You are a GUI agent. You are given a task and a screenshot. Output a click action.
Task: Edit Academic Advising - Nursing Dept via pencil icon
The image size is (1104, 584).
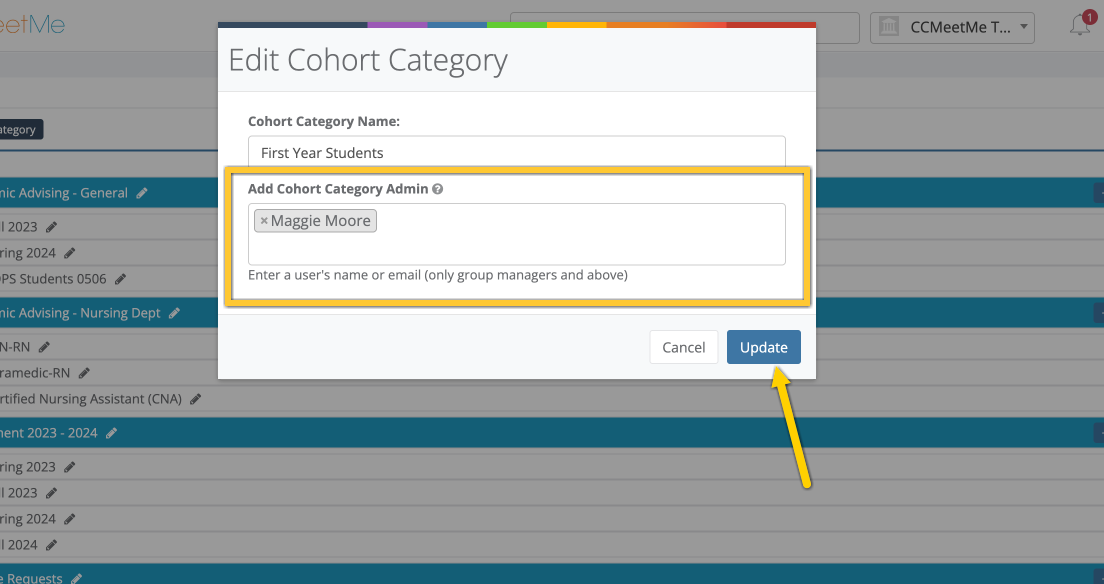[x=176, y=312]
